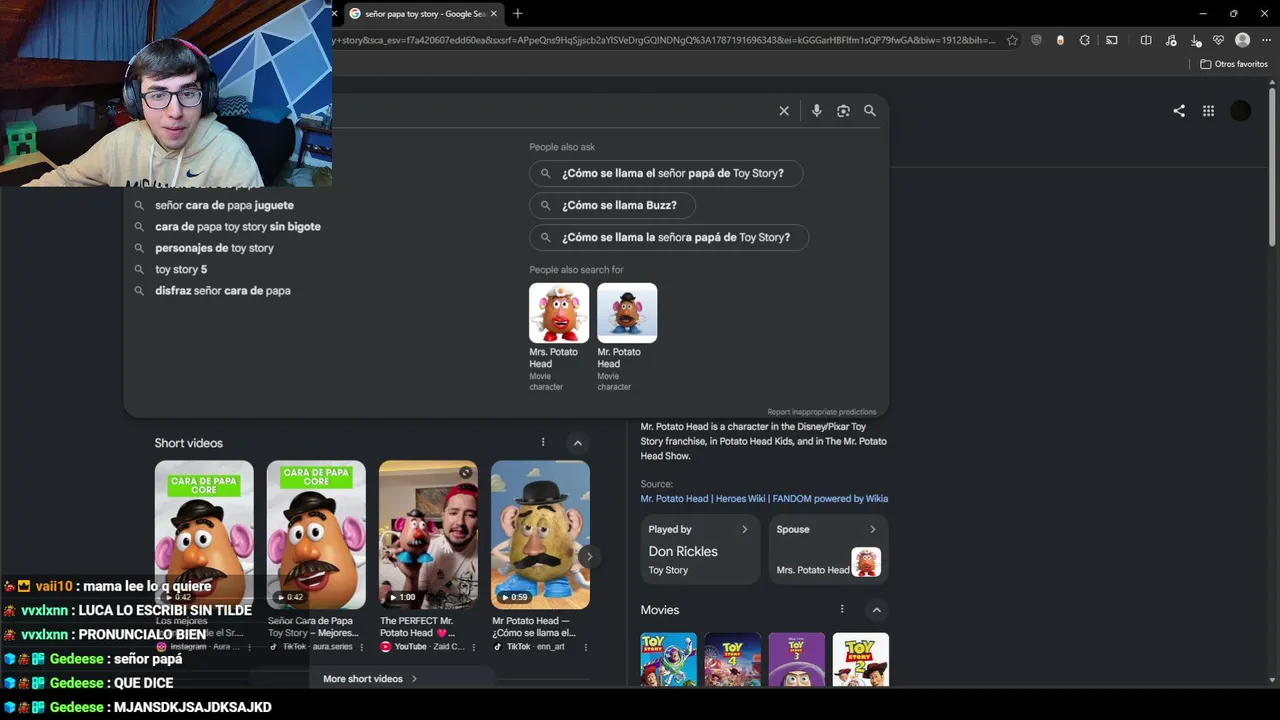Play The PERFECT Mr. Potato Head video
Screen dimensions: 1280x720
(428, 534)
